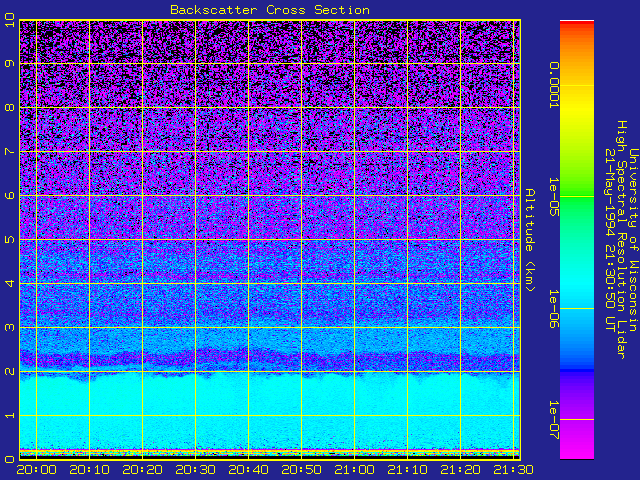The width and height of the screenshot is (640, 480).
Task: Click the 21:20 time axis label
Action: [x=460, y=470]
